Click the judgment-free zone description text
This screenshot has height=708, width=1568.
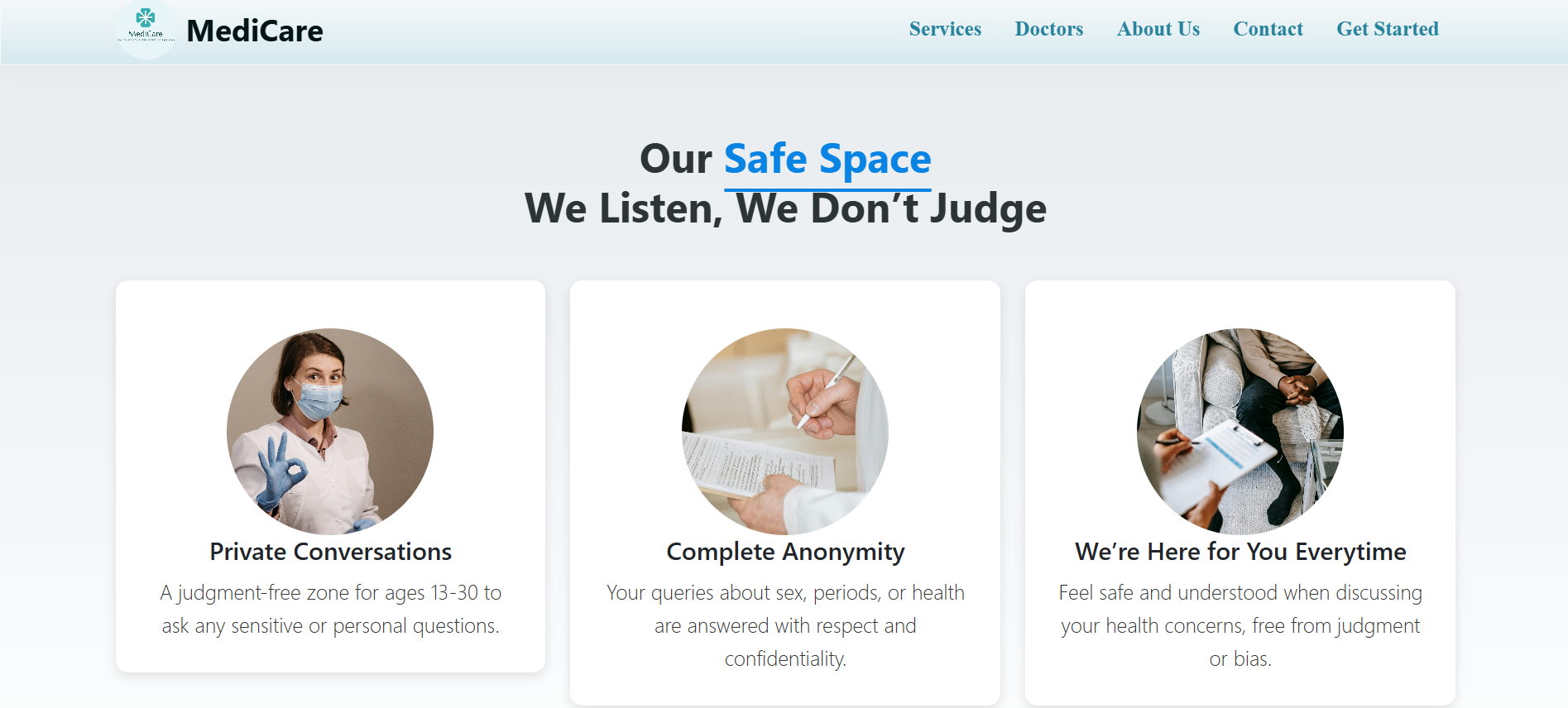331,610
